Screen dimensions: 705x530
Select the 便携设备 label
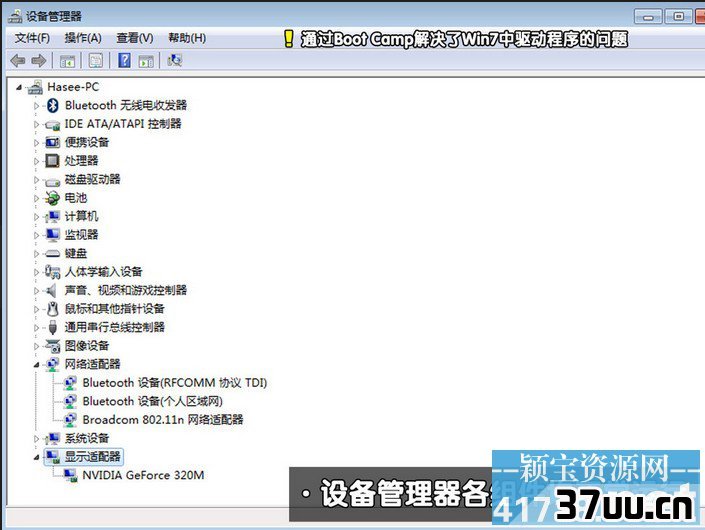tap(87, 142)
